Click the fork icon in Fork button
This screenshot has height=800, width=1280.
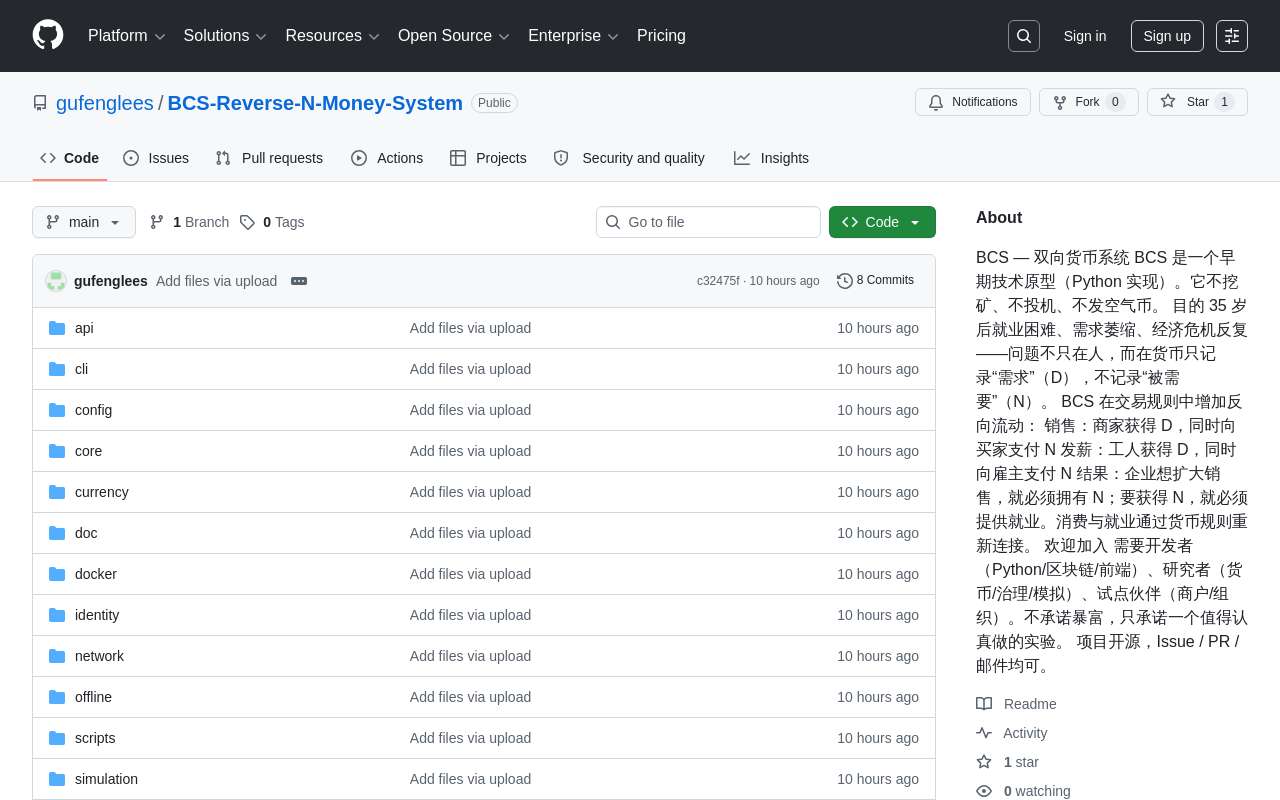[1060, 102]
